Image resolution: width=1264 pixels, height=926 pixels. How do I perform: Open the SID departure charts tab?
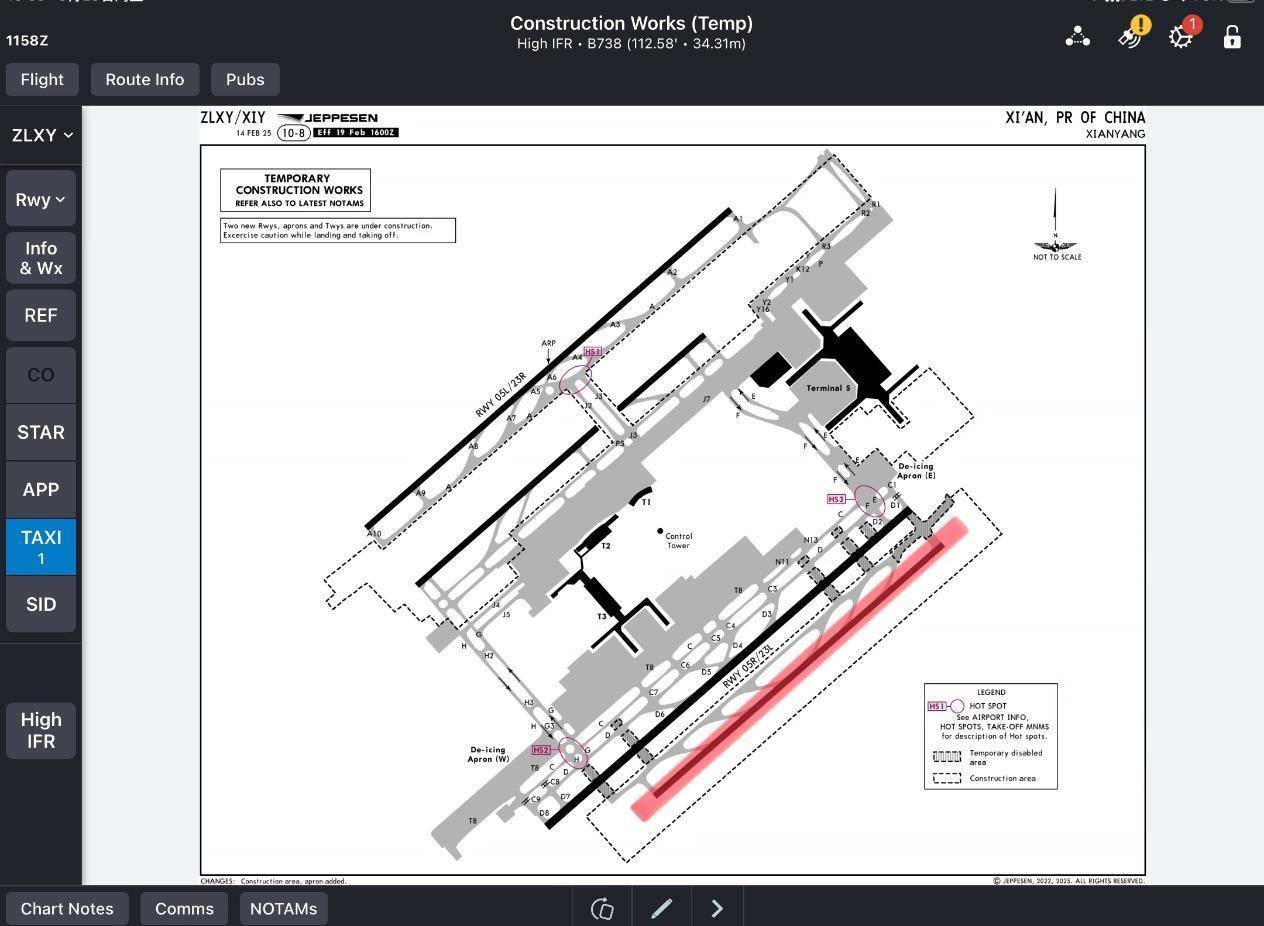(41, 604)
